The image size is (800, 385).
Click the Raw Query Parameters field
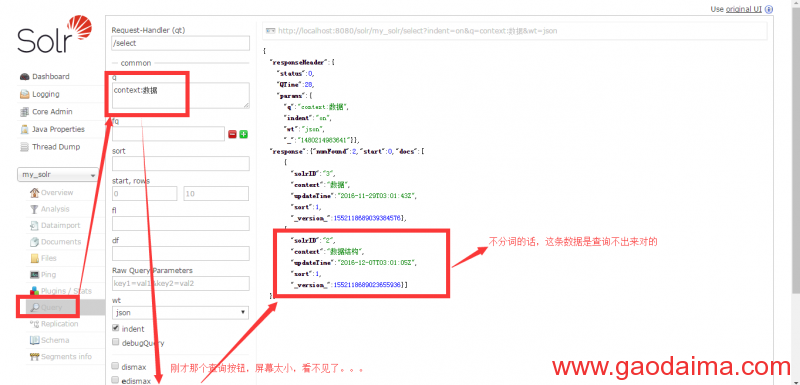(x=181, y=284)
